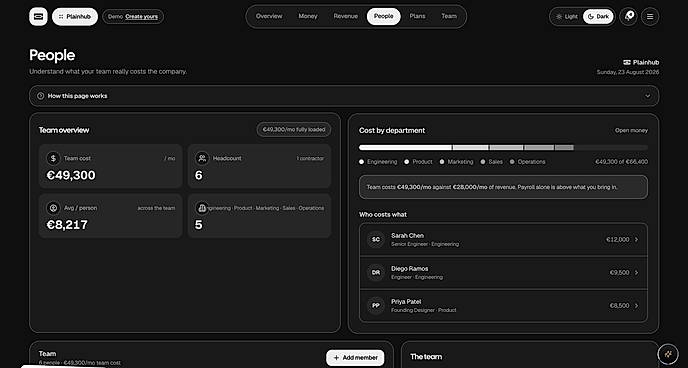Viewport: 688px width, 368px height.
Task: Click the Team overview heading
Action: pos(64,130)
